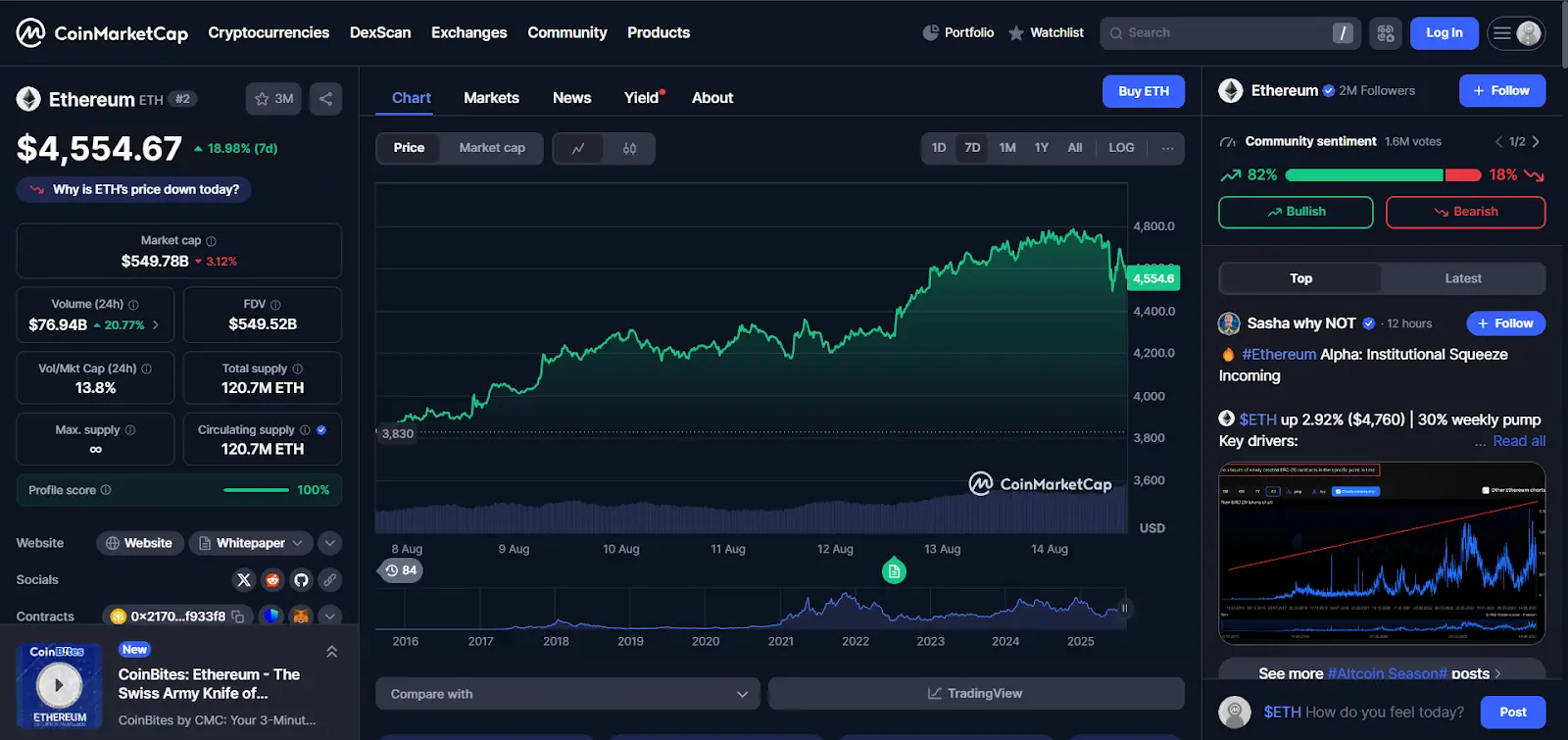Click the Buy ETH button
Viewport: 1568px width, 740px height.
(x=1144, y=91)
